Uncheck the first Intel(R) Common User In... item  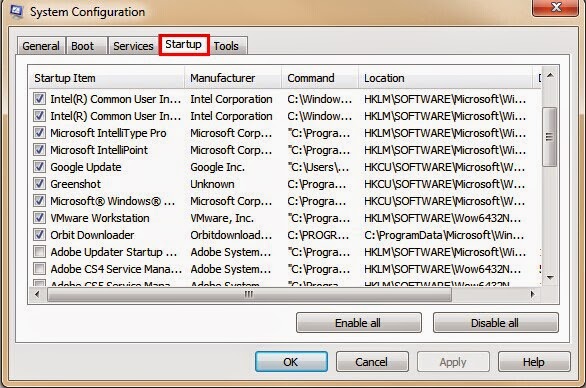click(x=39, y=99)
